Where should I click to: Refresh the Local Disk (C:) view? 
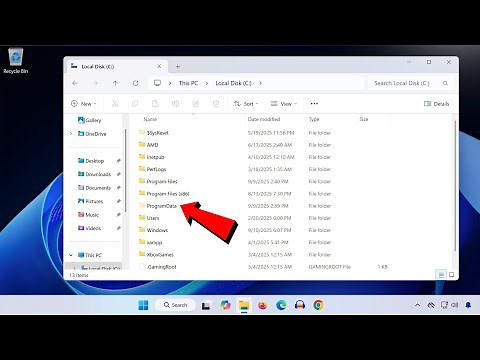136,83
